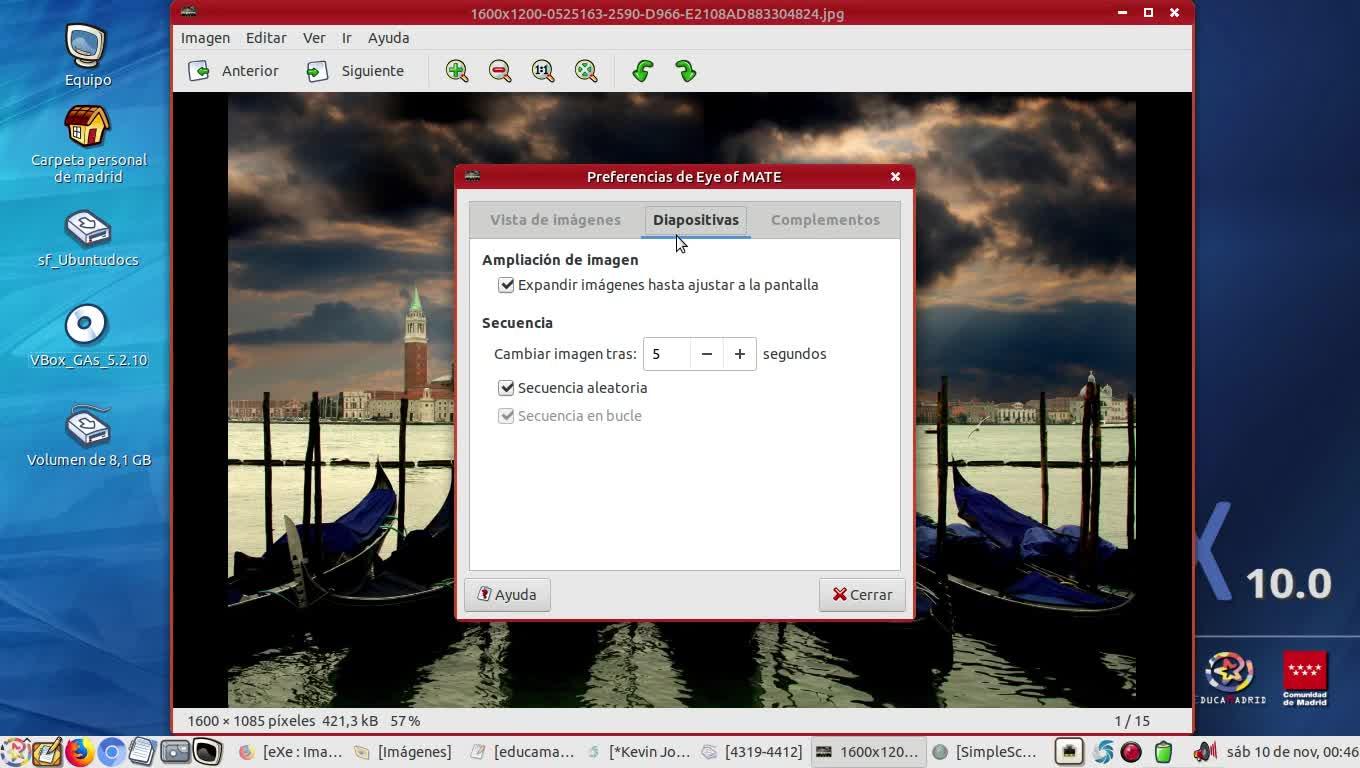Click the best fit zoom icon

(586, 71)
